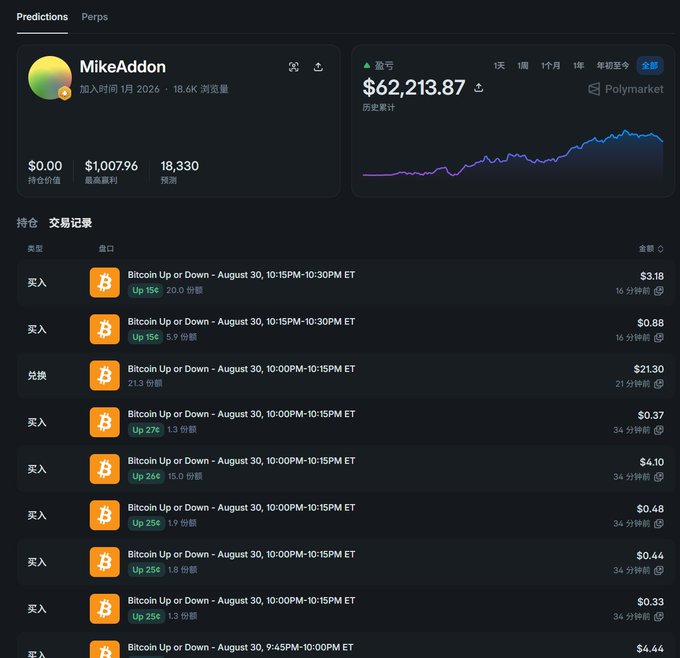The height and width of the screenshot is (658, 680).
Task: Click the $0.00 positions value
Action: click(45, 166)
